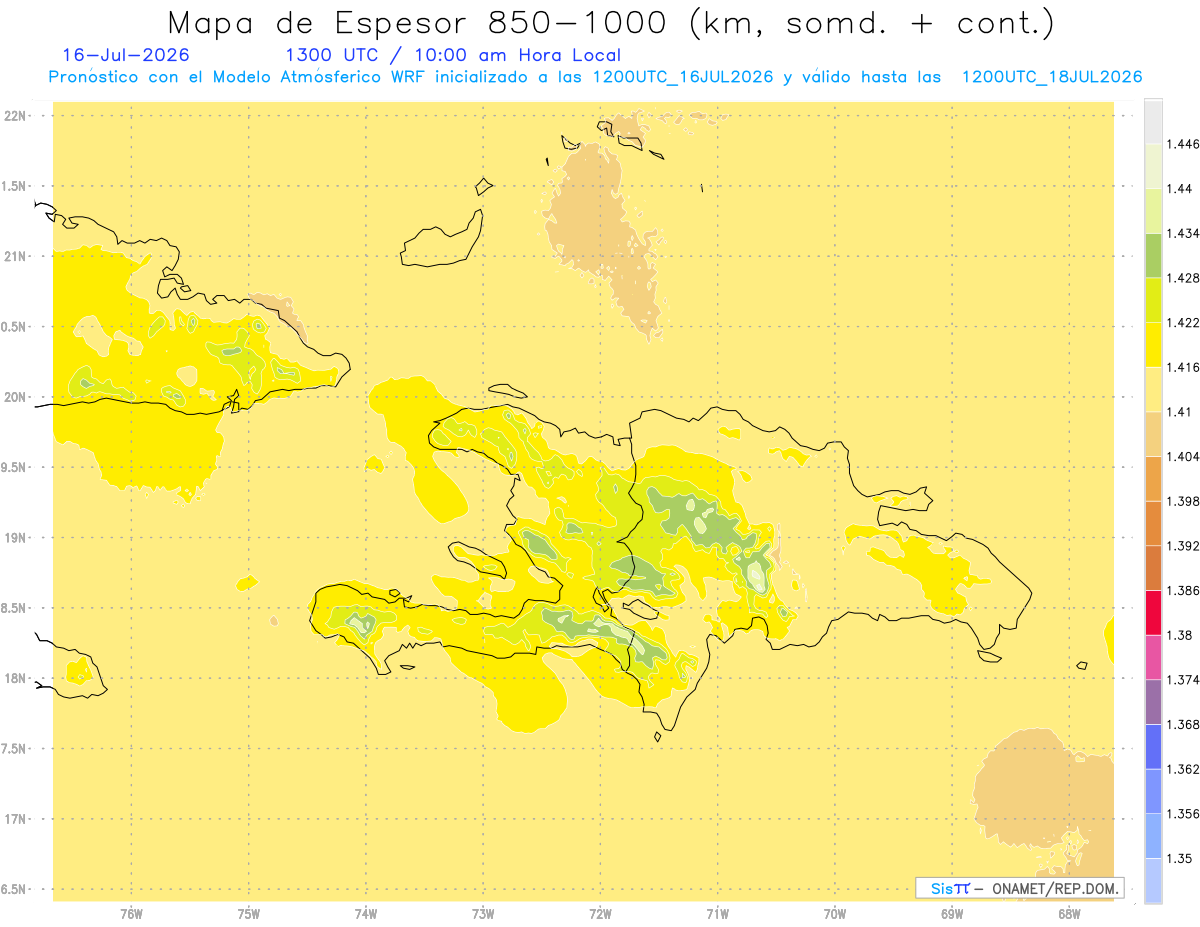Click the legend value '1.404'
This screenshot has height=927, width=1200.
1184,456
